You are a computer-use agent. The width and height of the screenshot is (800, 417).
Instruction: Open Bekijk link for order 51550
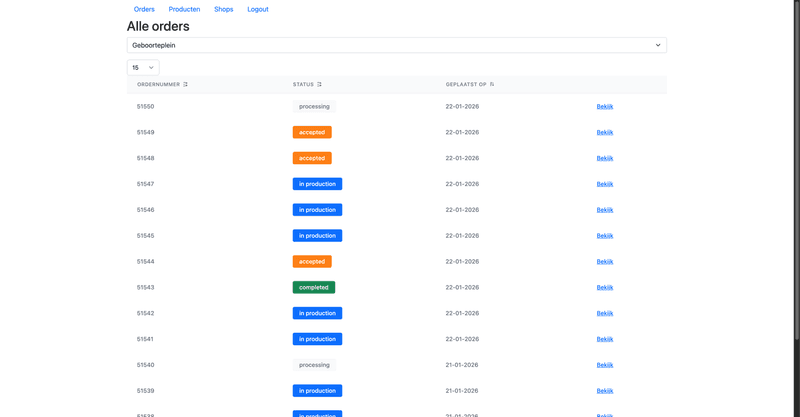[x=605, y=106]
